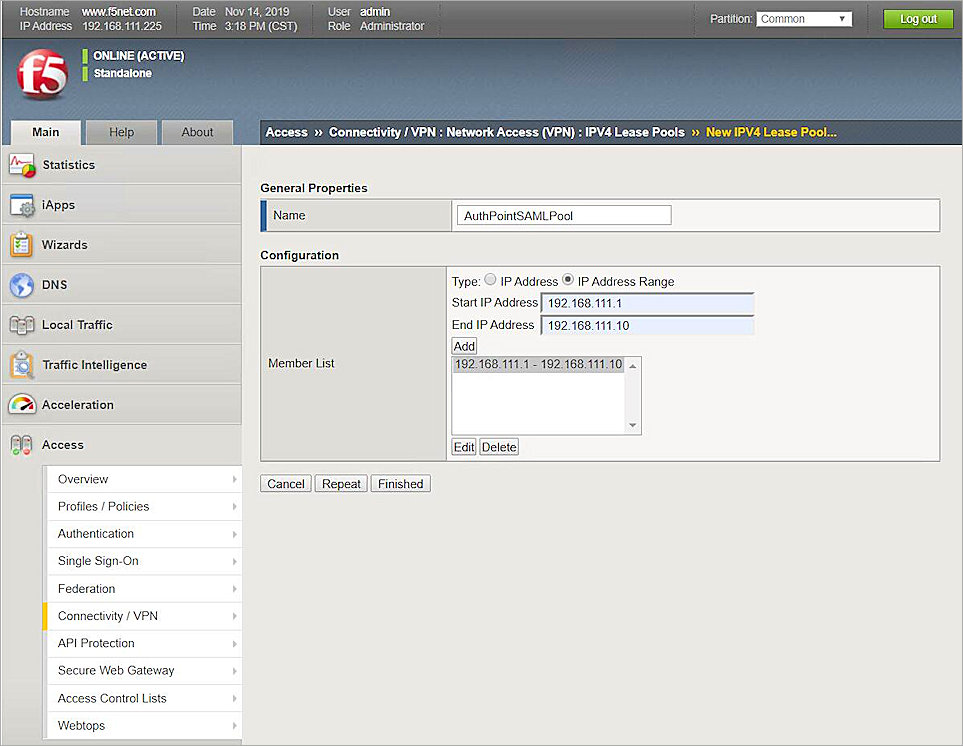Click the Finished button
This screenshot has width=963, height=746.
pyautogui.click(x=400, y=483)
